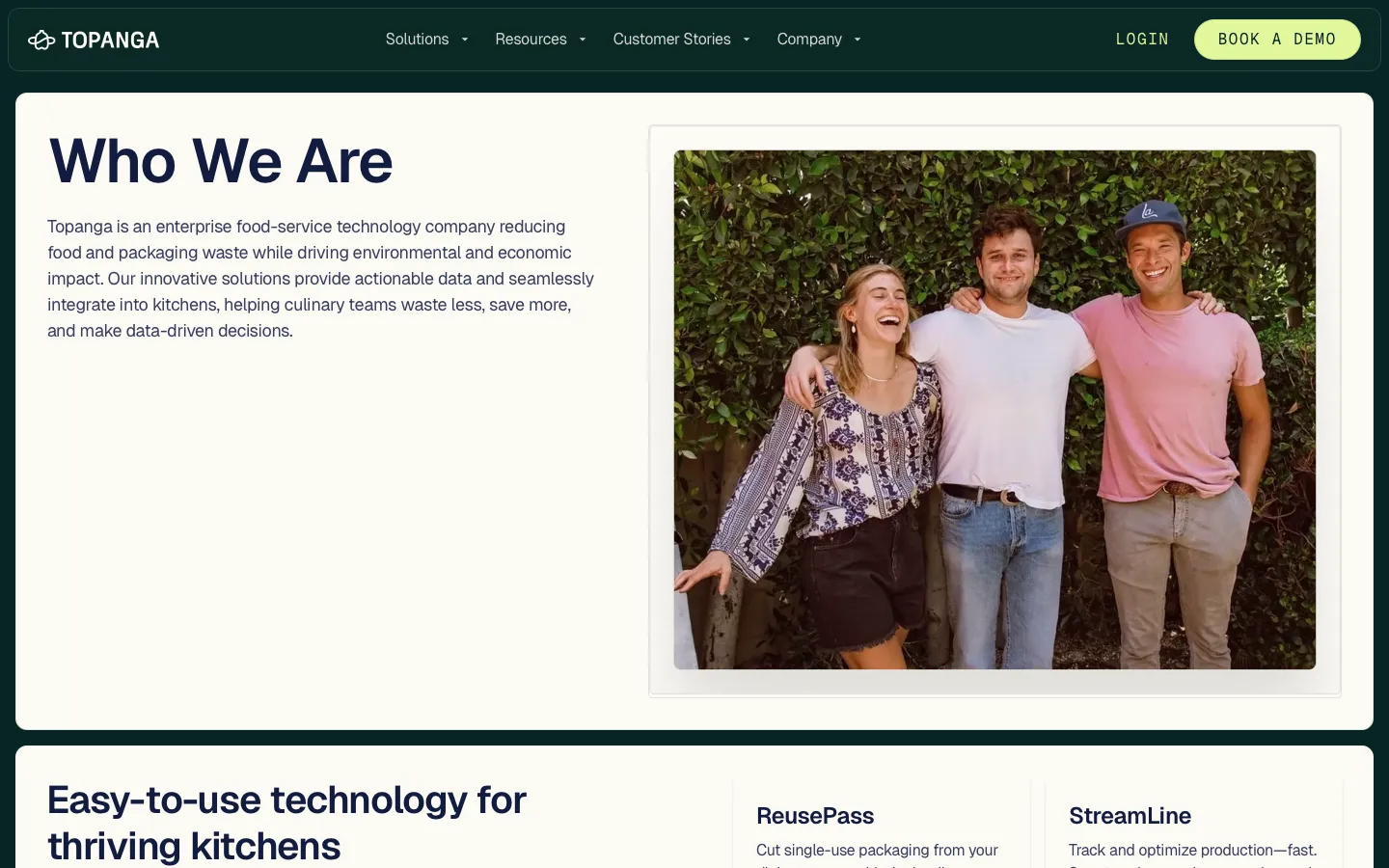This screenshot has width=1389, height=868.
Task: Expand the Company dropdown arrow
Action: pyautogui.click(x=858, y=40)
